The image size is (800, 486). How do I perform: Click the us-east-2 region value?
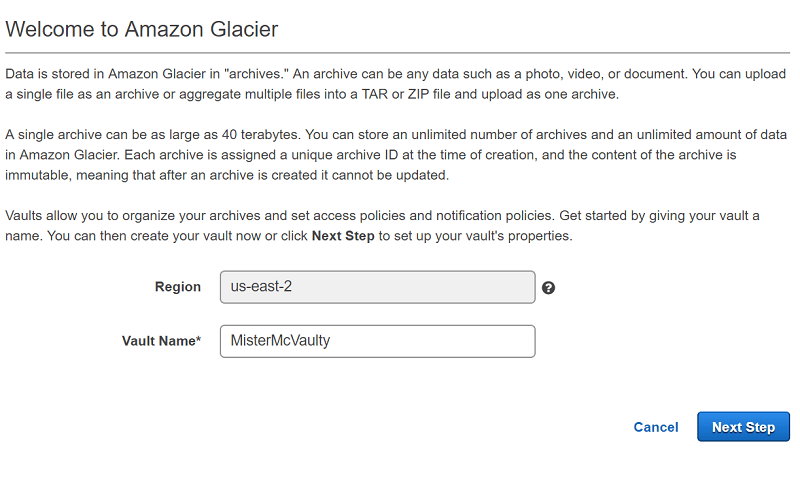[x=261, y=287]
